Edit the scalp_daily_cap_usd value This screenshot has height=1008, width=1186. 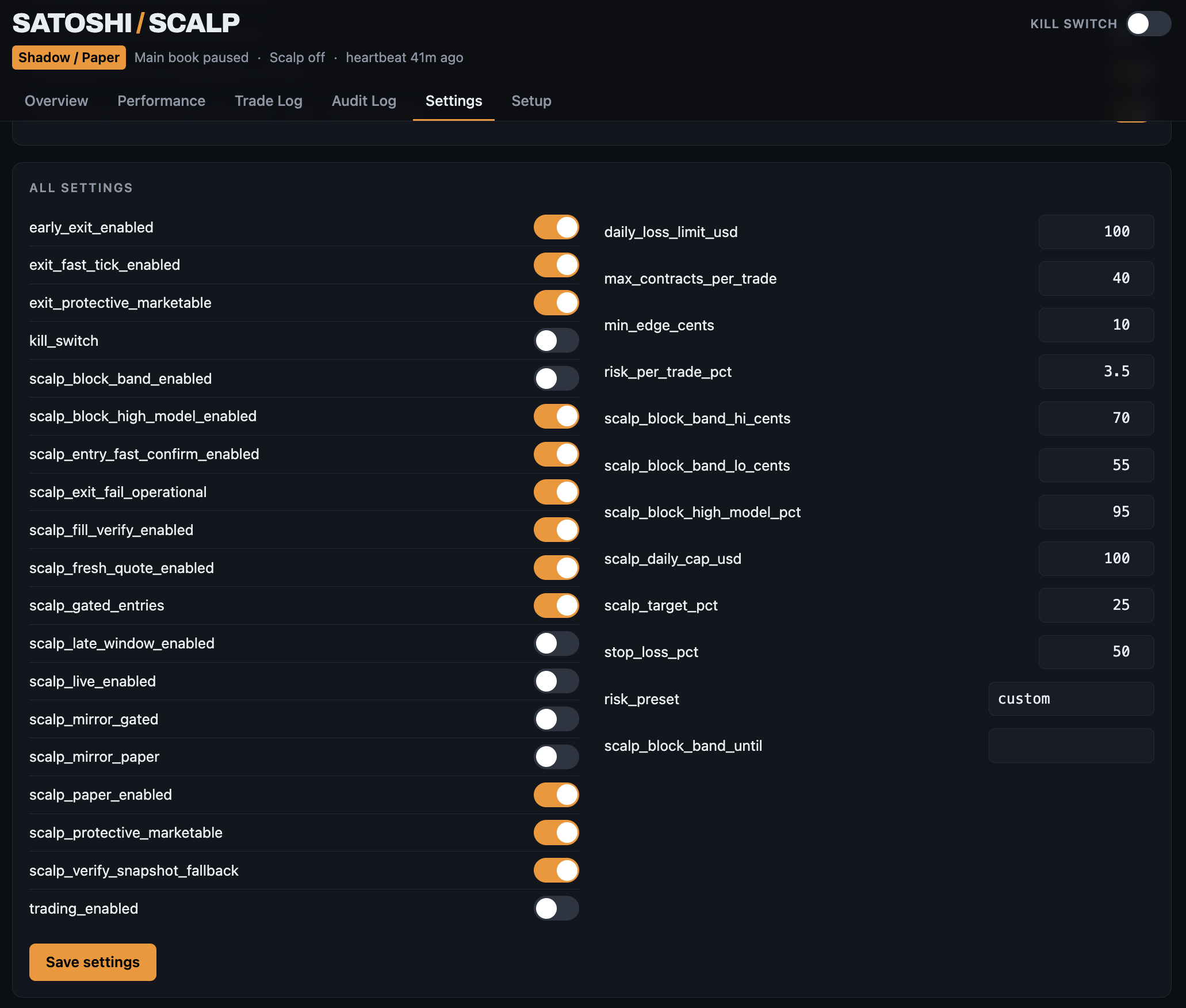click(1096, 559)
